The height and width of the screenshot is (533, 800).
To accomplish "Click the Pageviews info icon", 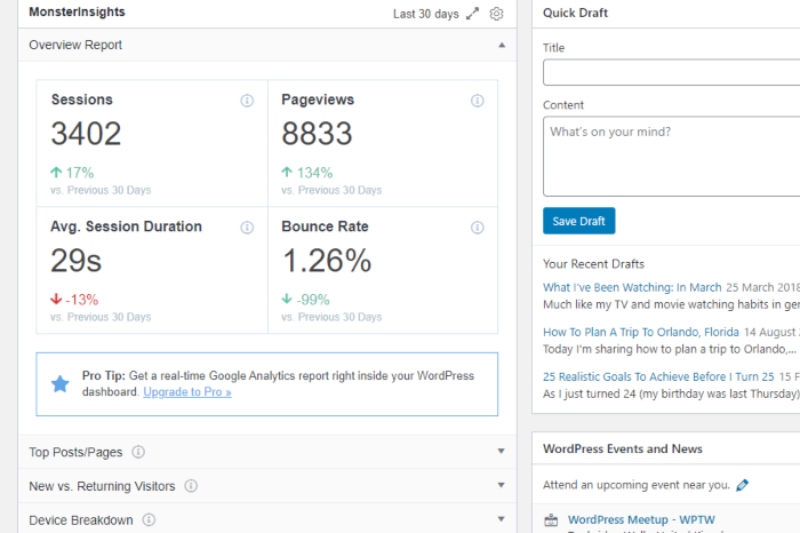I will (x=477, y=100).
